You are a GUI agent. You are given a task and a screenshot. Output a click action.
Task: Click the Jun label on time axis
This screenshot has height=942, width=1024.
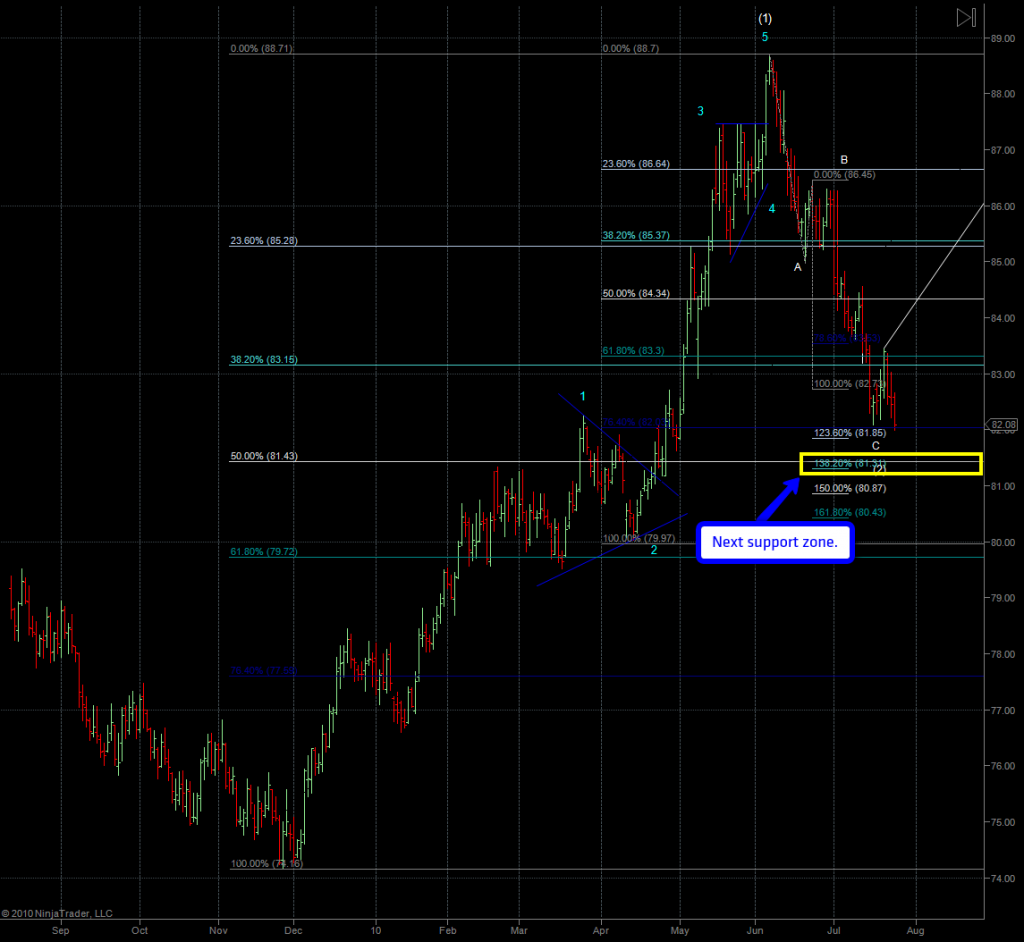point(755,931)
